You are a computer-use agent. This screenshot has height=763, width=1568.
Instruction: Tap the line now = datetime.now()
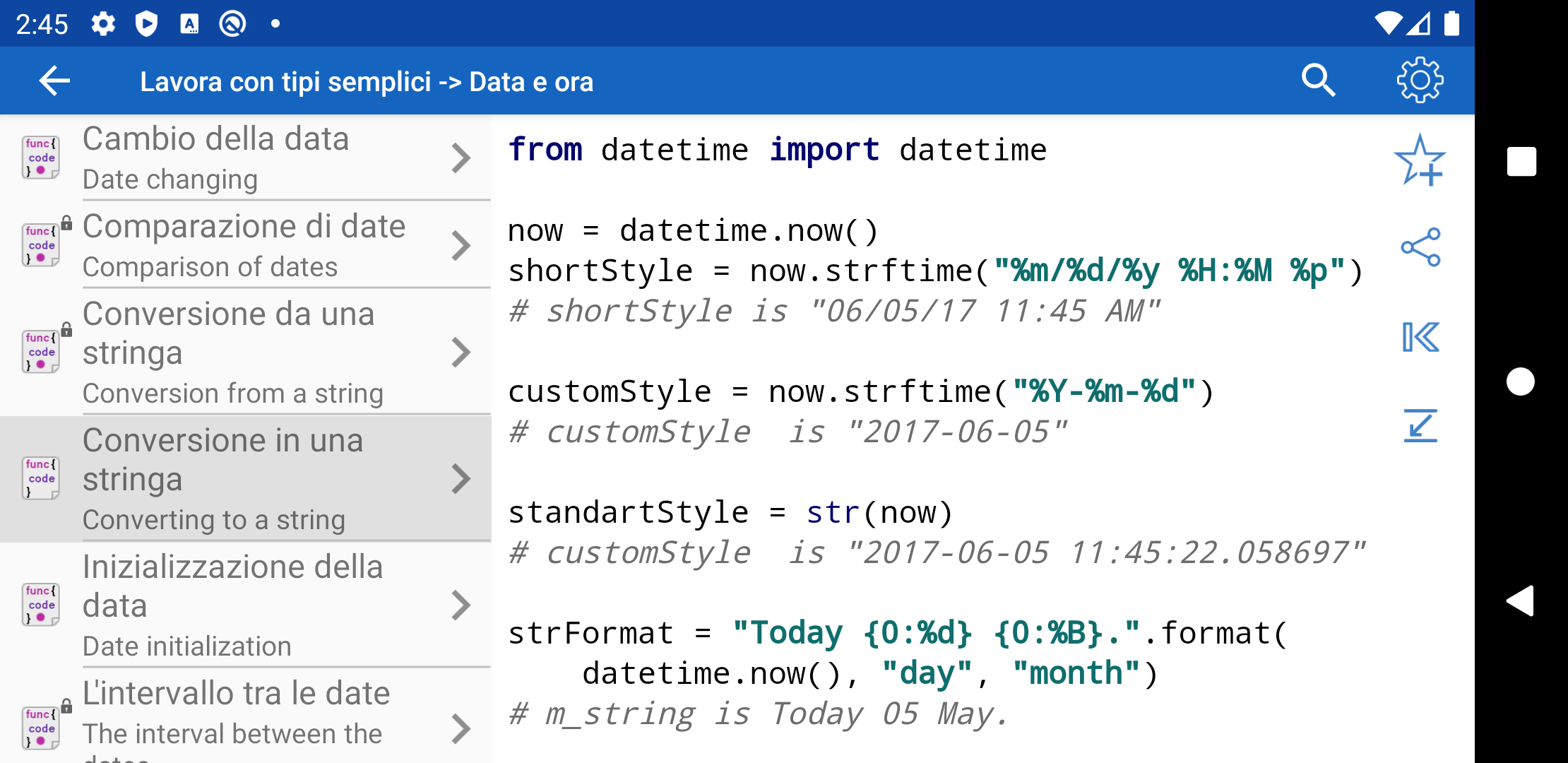click(x=693, y=231)
